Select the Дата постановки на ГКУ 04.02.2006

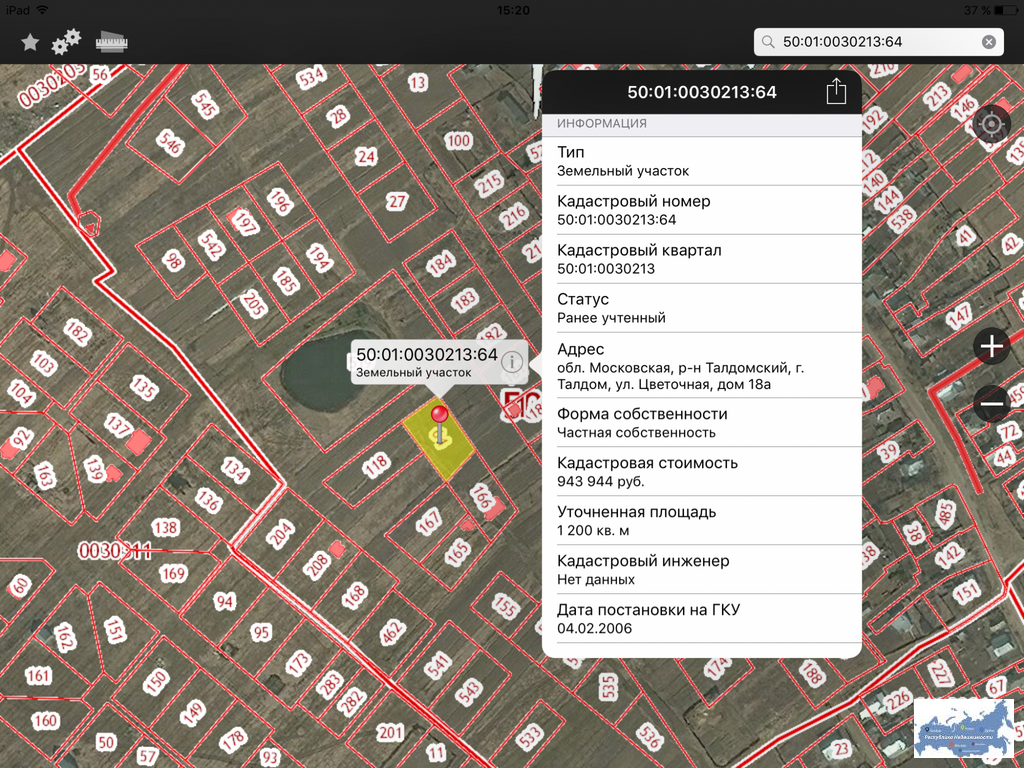coord(701,618)
